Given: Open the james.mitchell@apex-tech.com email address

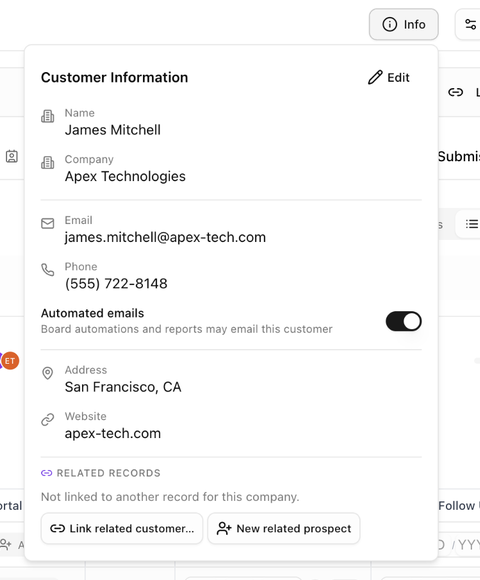Looking at the screenshot, I should [165, 237].
